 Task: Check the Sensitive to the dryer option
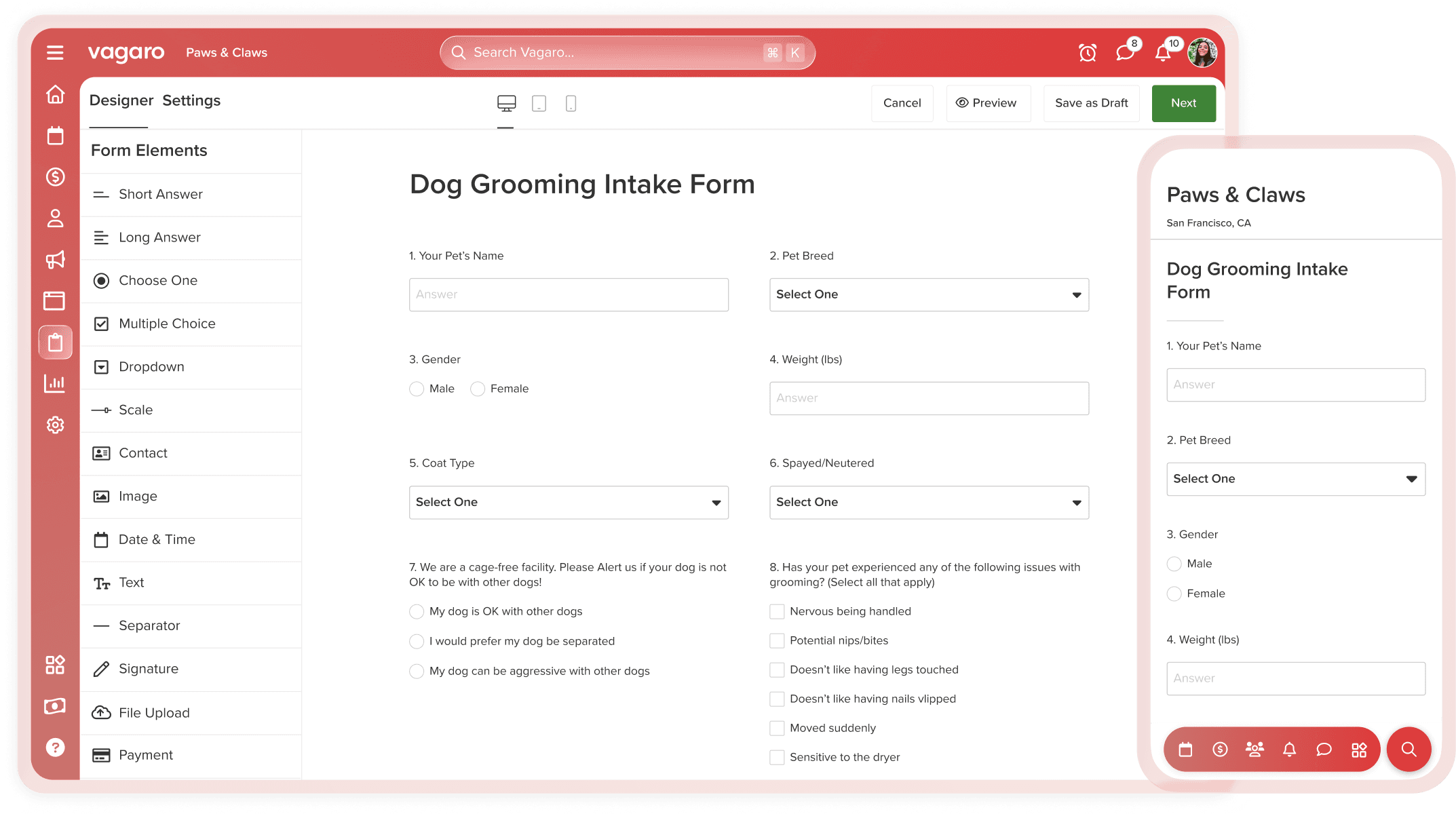[777, 757]
